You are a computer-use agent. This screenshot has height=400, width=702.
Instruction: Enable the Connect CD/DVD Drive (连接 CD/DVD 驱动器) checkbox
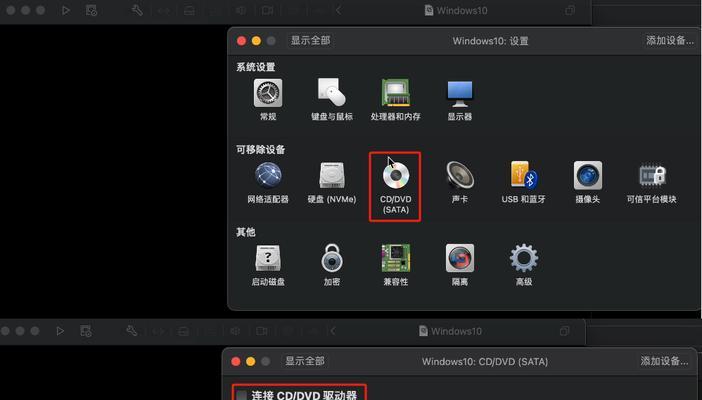tap(242, 395)
